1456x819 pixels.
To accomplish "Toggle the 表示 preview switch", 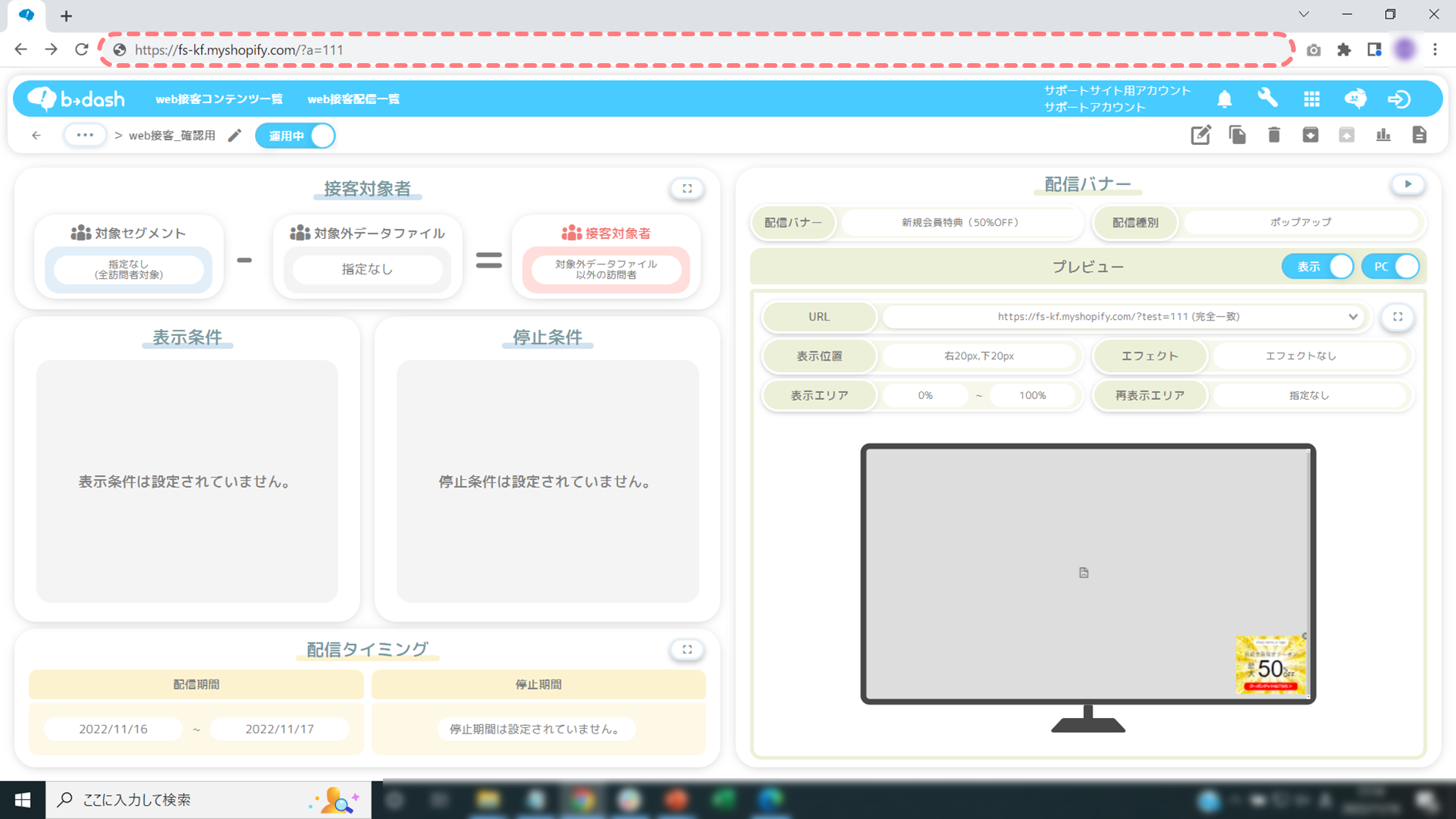I will pos(1317,267).
